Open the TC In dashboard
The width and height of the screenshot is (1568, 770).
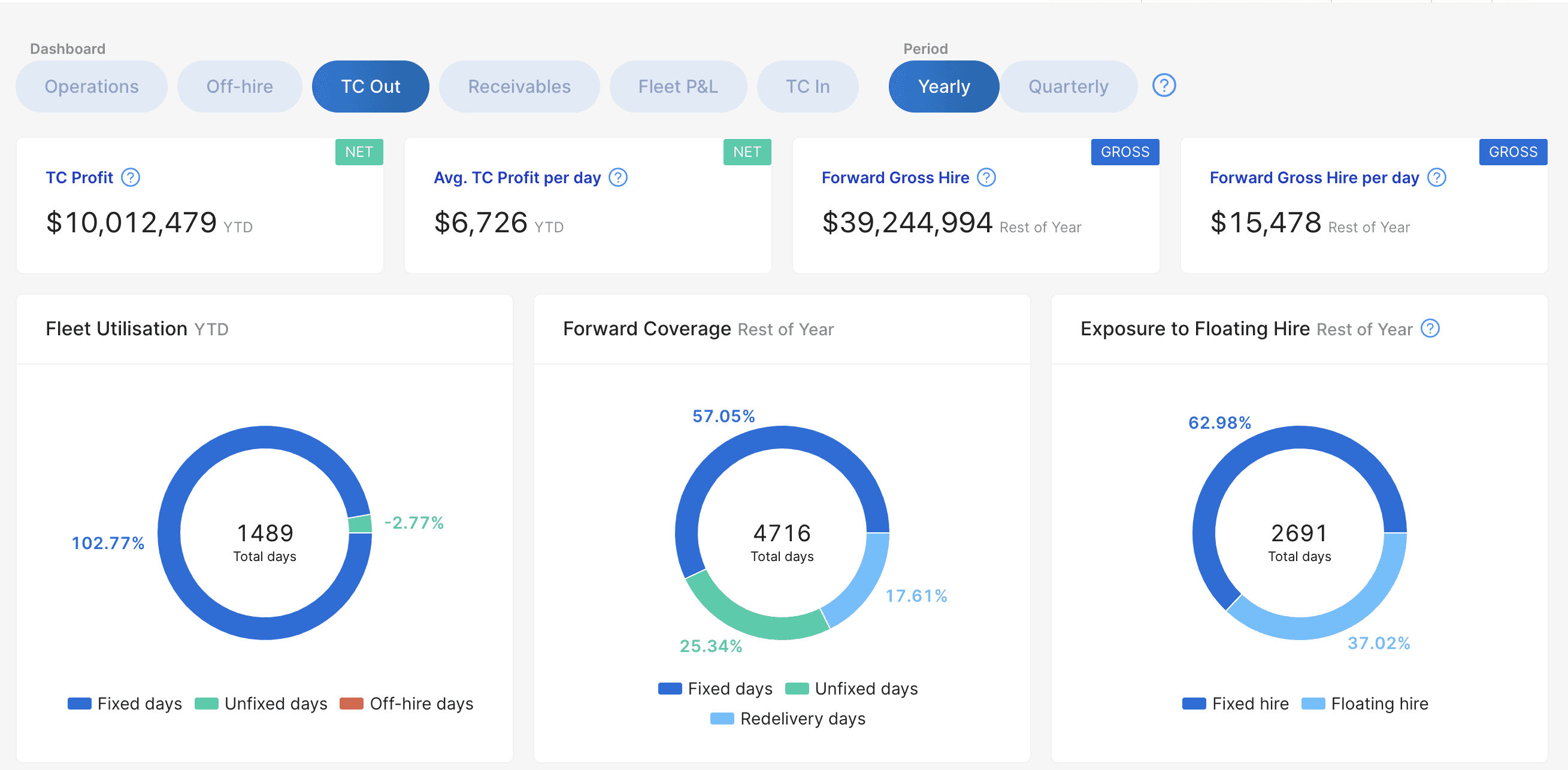click(x=807, y=86)
